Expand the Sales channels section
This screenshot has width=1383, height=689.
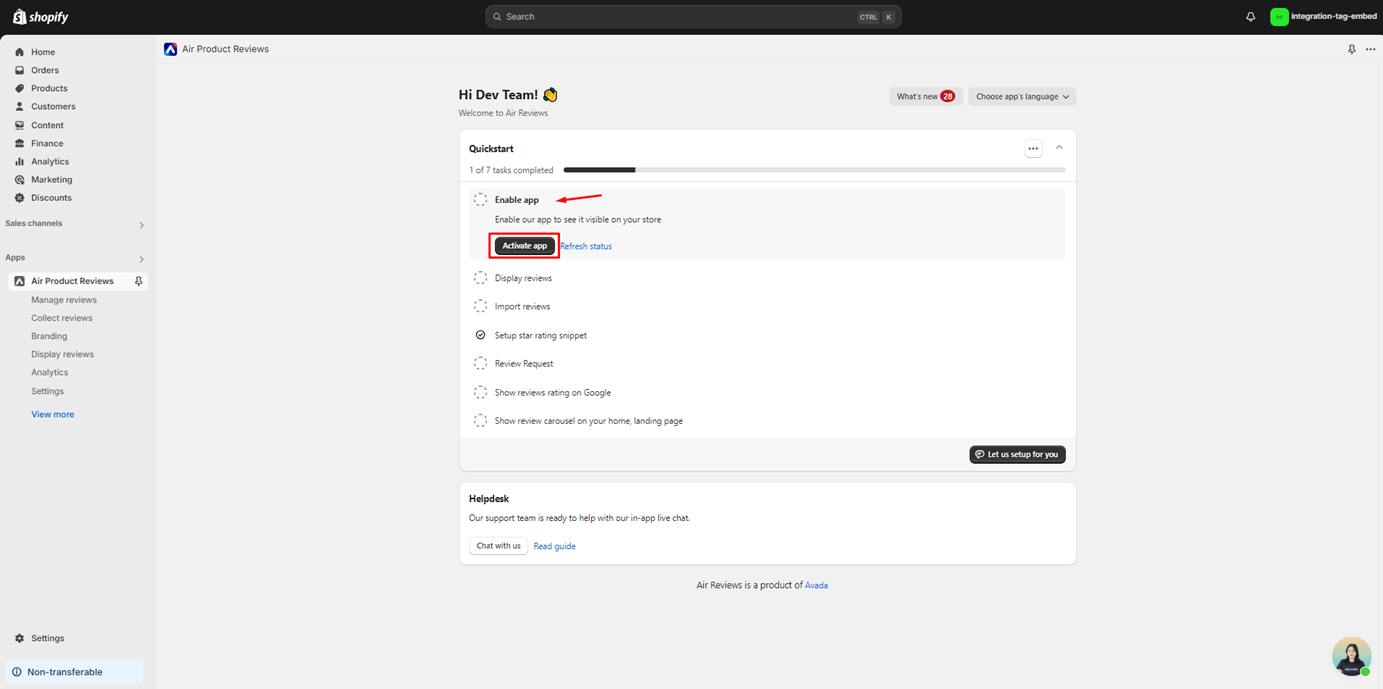(141, 225)
